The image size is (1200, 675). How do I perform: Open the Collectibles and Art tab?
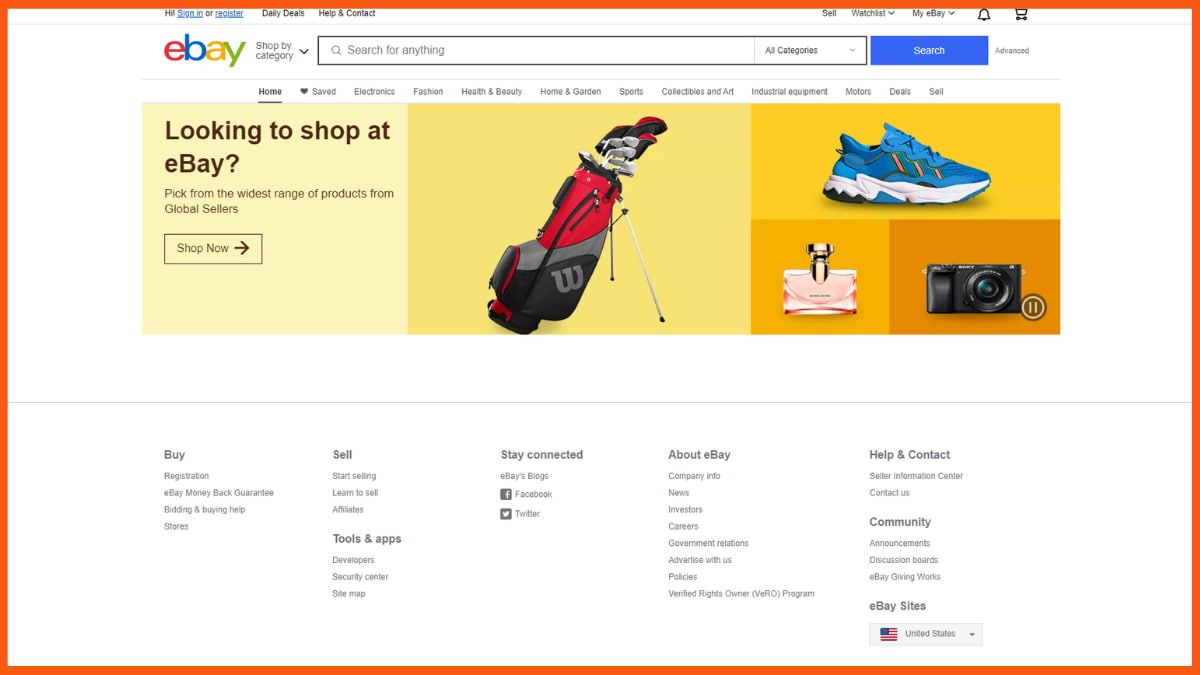697,91
